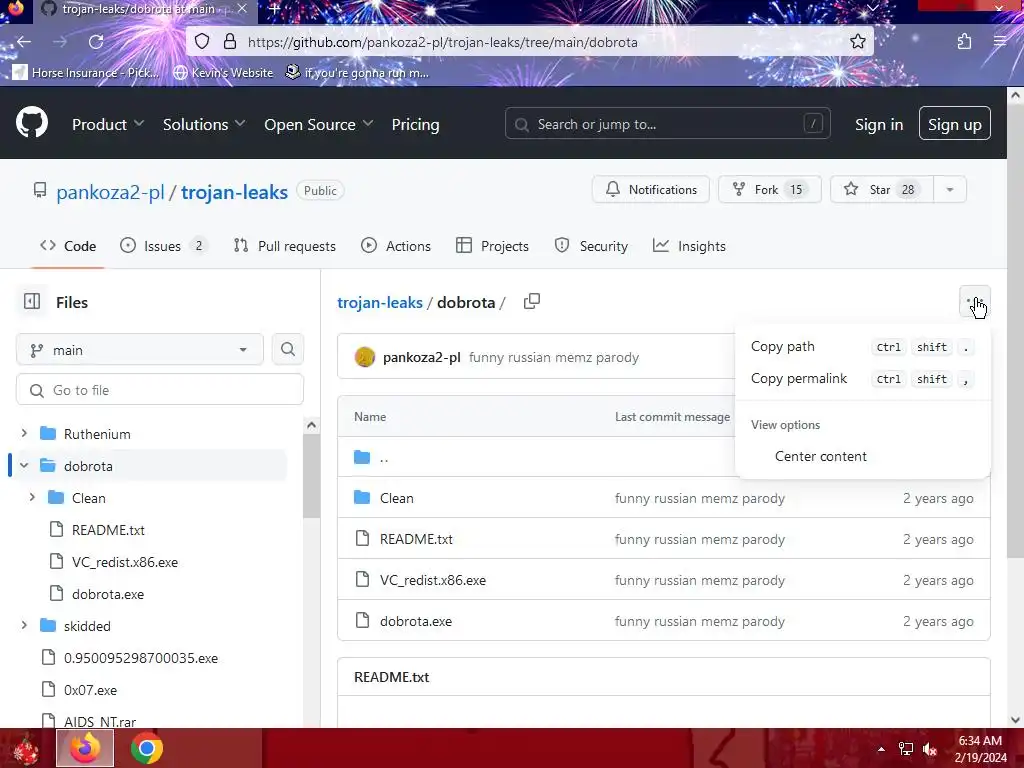Click the network tray icon
Viewport: 1024px width, 768px height.
906,749
